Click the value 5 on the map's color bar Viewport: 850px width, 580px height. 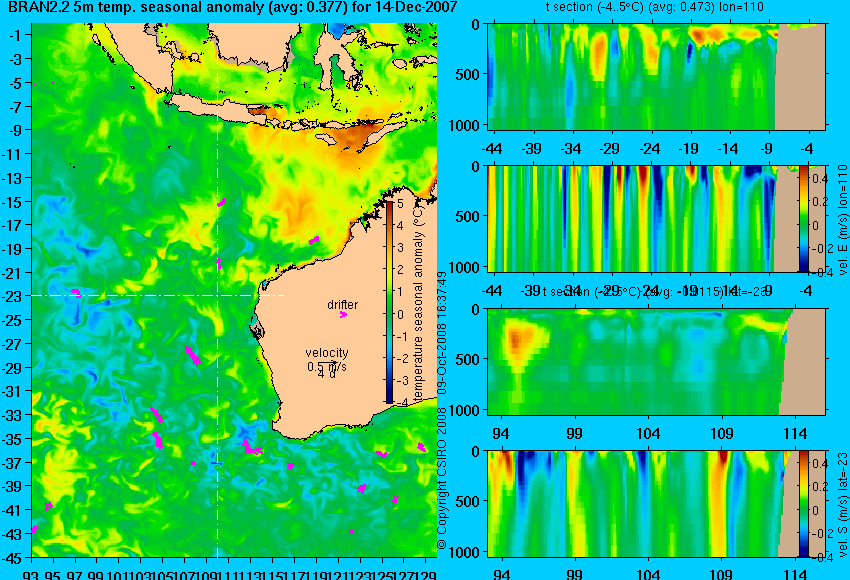400,204
